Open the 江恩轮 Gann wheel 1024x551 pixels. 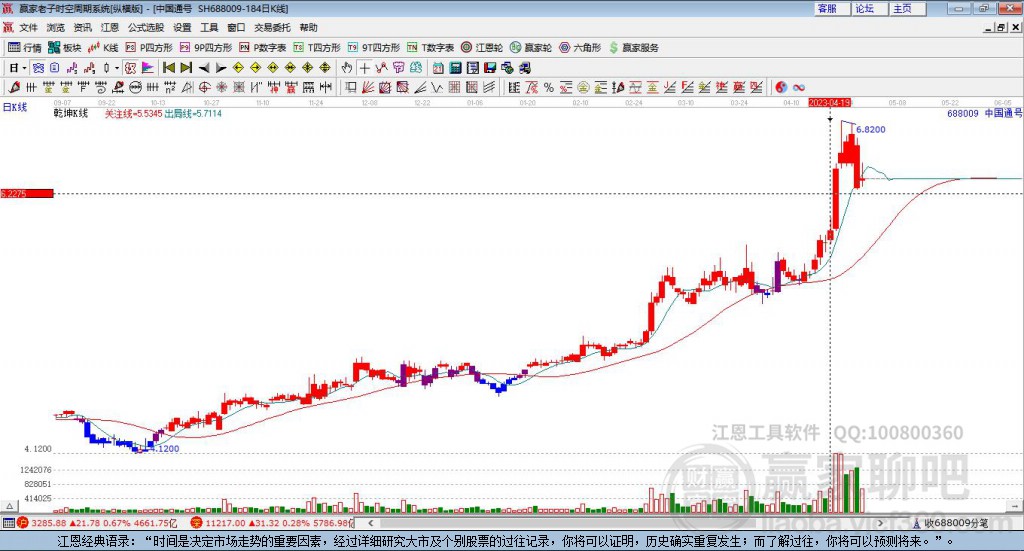pyautogui.click(x=482, y=48)
